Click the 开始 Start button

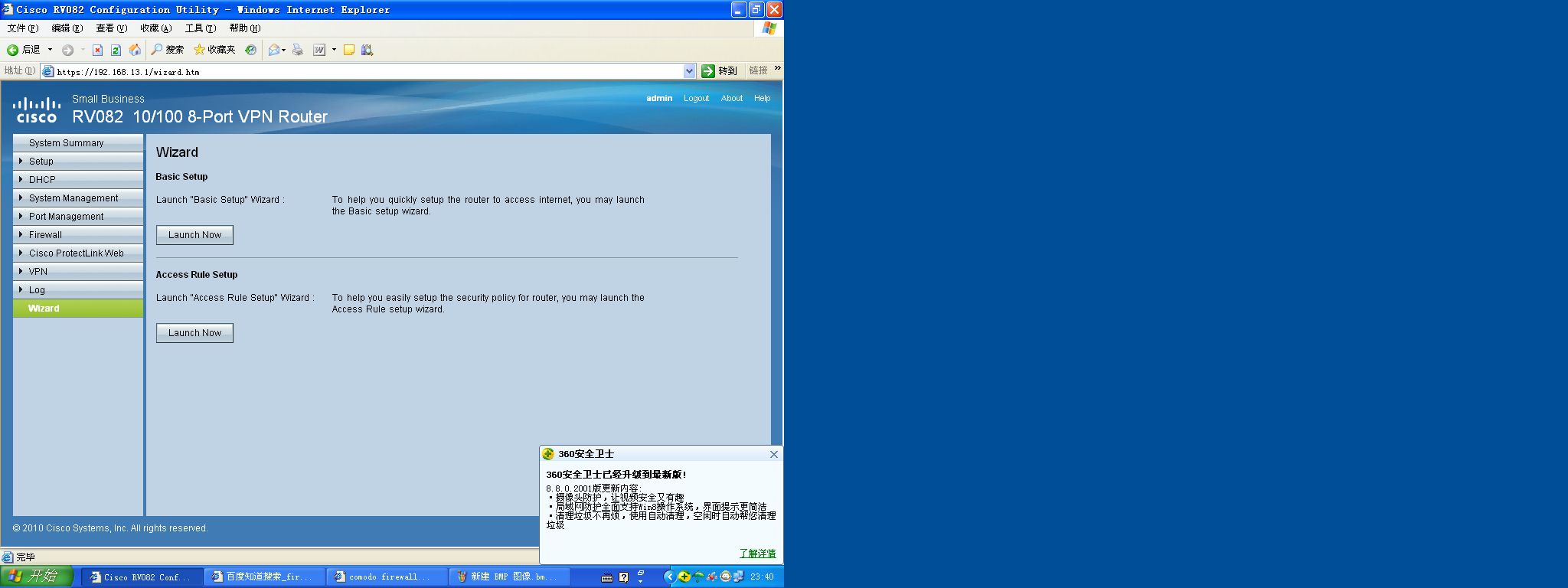pyautogui.click(x=37, y=577)
